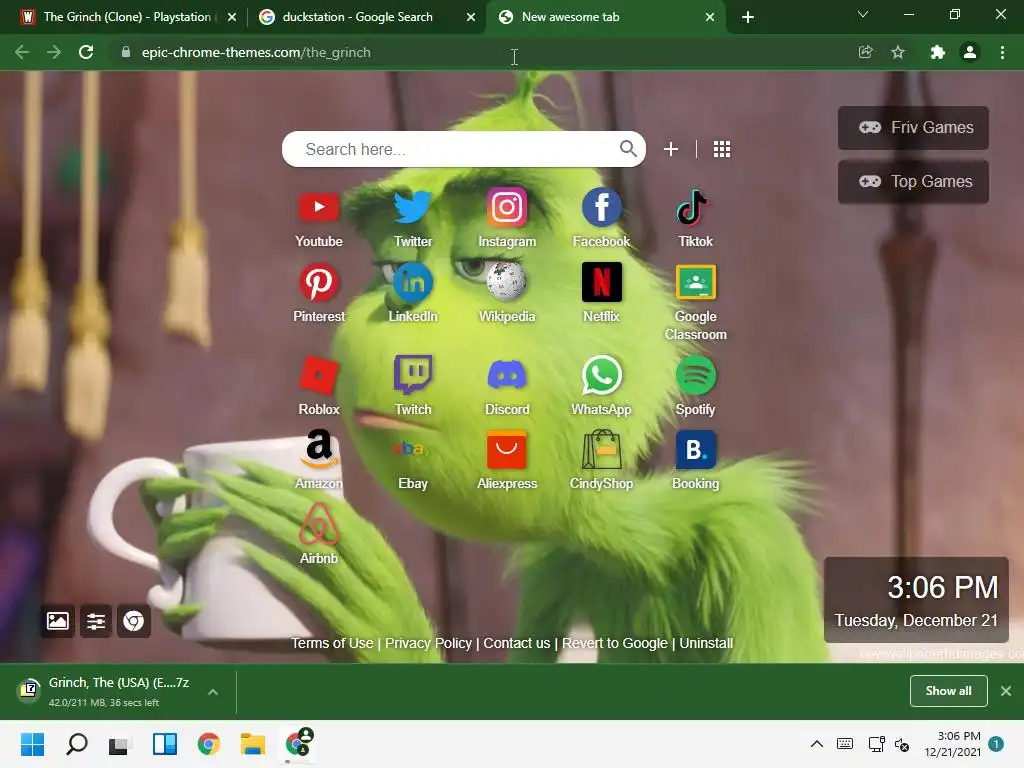This screenshot has width=1024, height=768.
Task: Open File Explorer from taskbar
Action: [253, 744]
